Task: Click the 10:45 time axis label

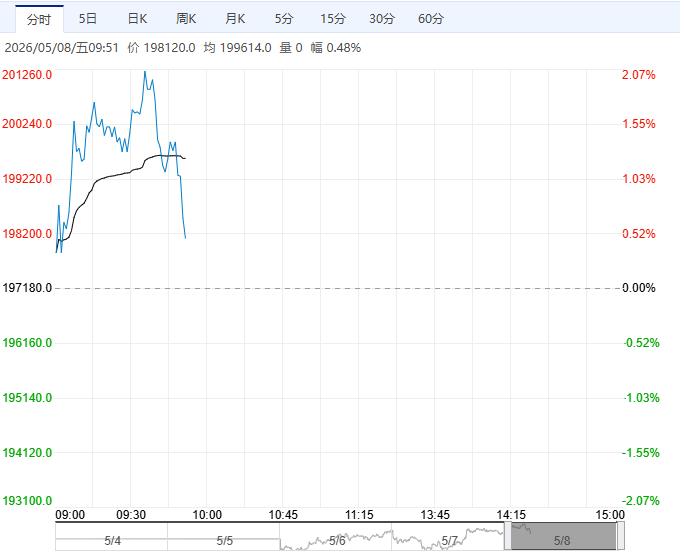Action: click(x=283, y=515)
